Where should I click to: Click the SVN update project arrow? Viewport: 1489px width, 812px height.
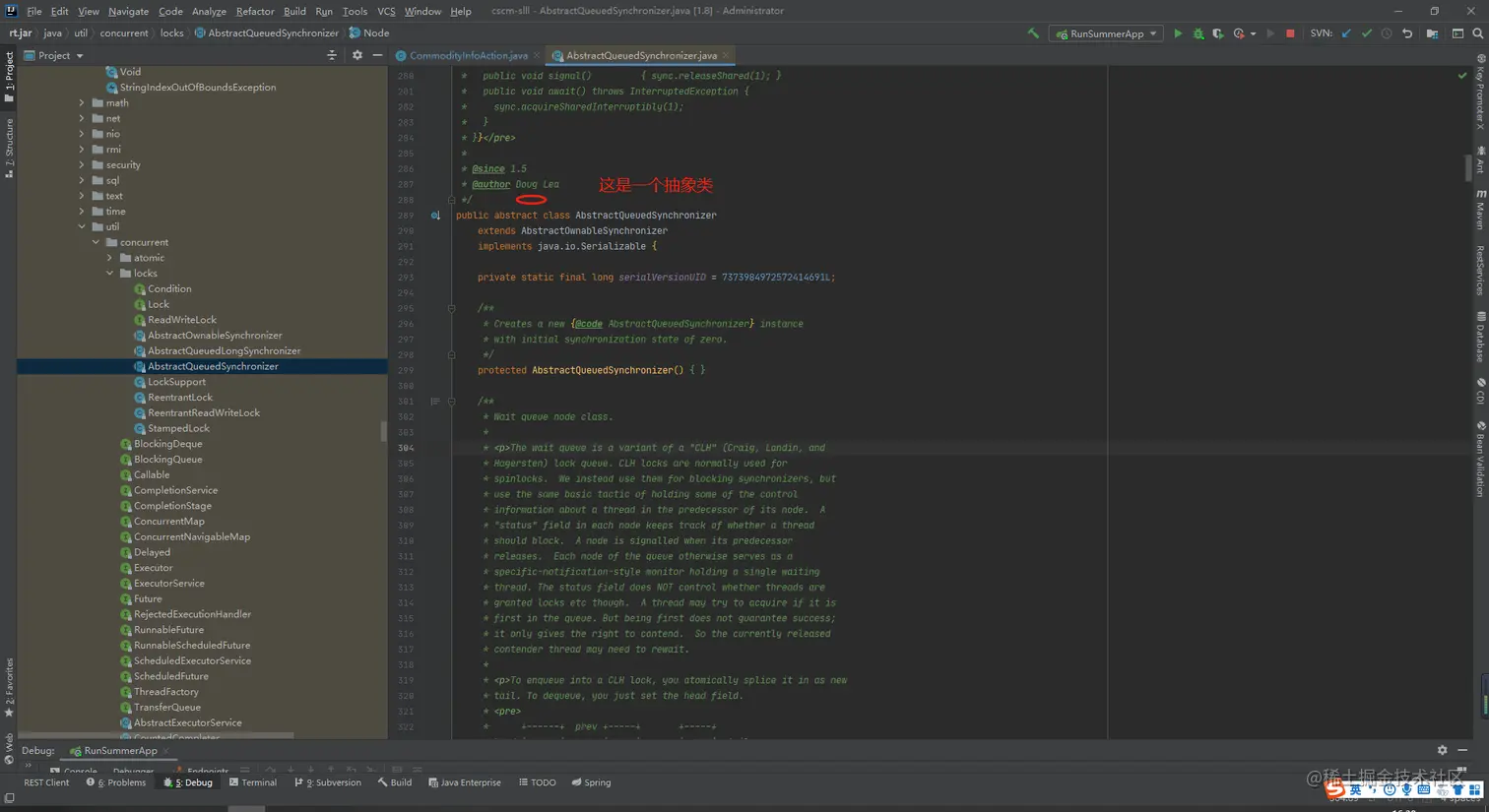point(1346,33)
